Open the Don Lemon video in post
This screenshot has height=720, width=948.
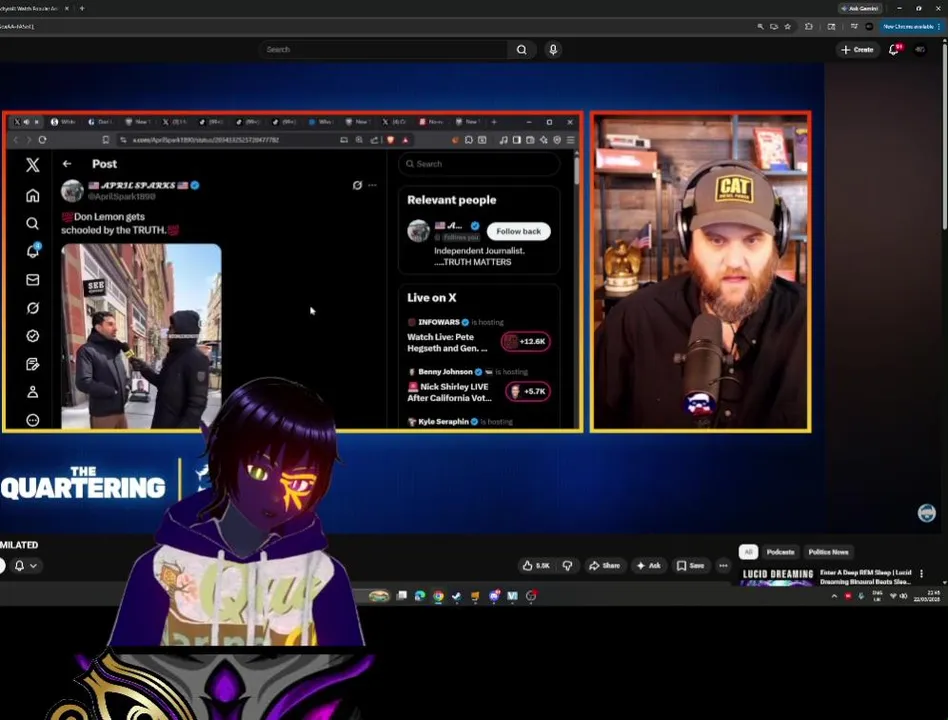[x=141, y=336]
